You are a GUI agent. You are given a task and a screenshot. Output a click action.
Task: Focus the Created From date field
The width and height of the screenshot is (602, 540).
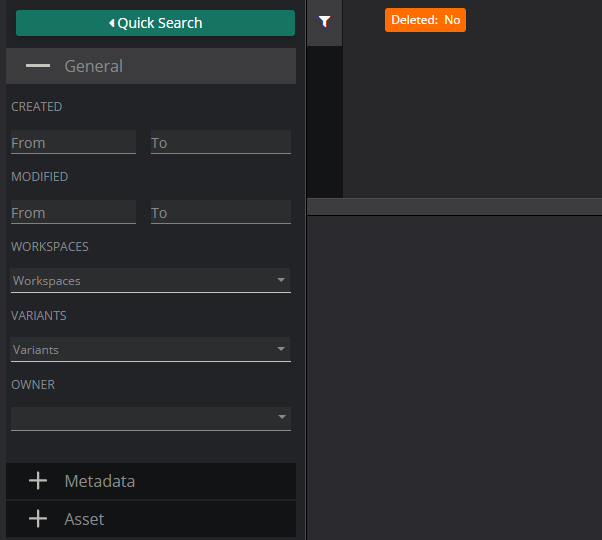(x=73, y=143)
